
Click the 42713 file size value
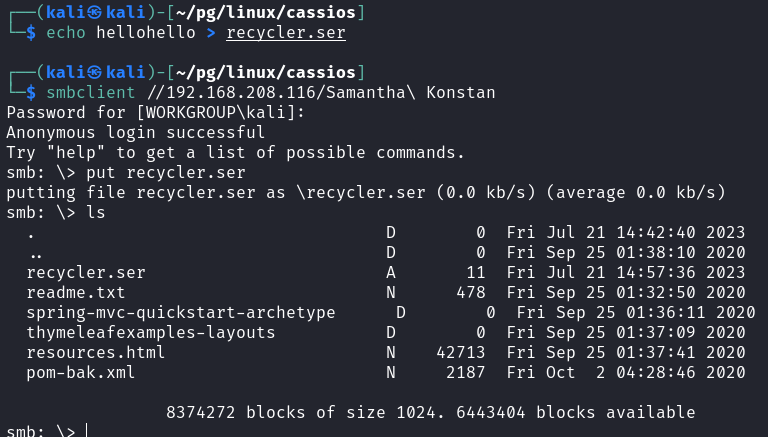pyautogui.click(x=461, y=353)
